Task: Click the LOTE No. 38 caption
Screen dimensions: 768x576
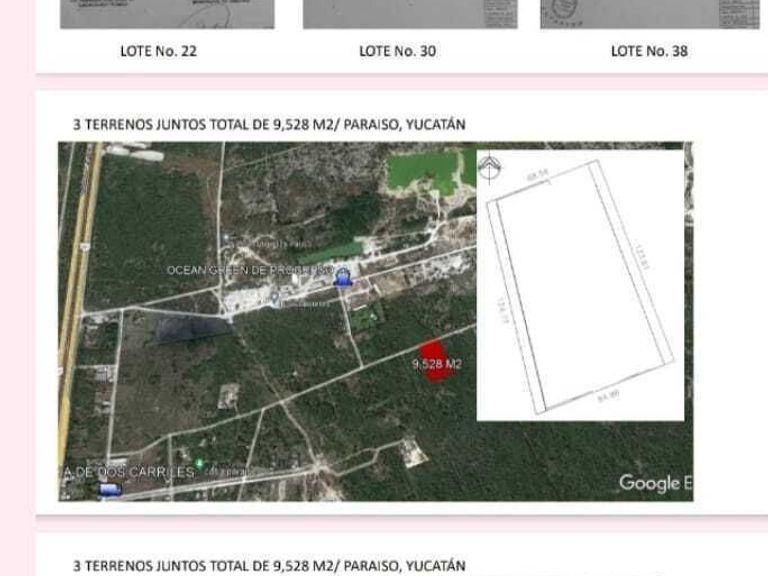Action: tap(649, 51)
